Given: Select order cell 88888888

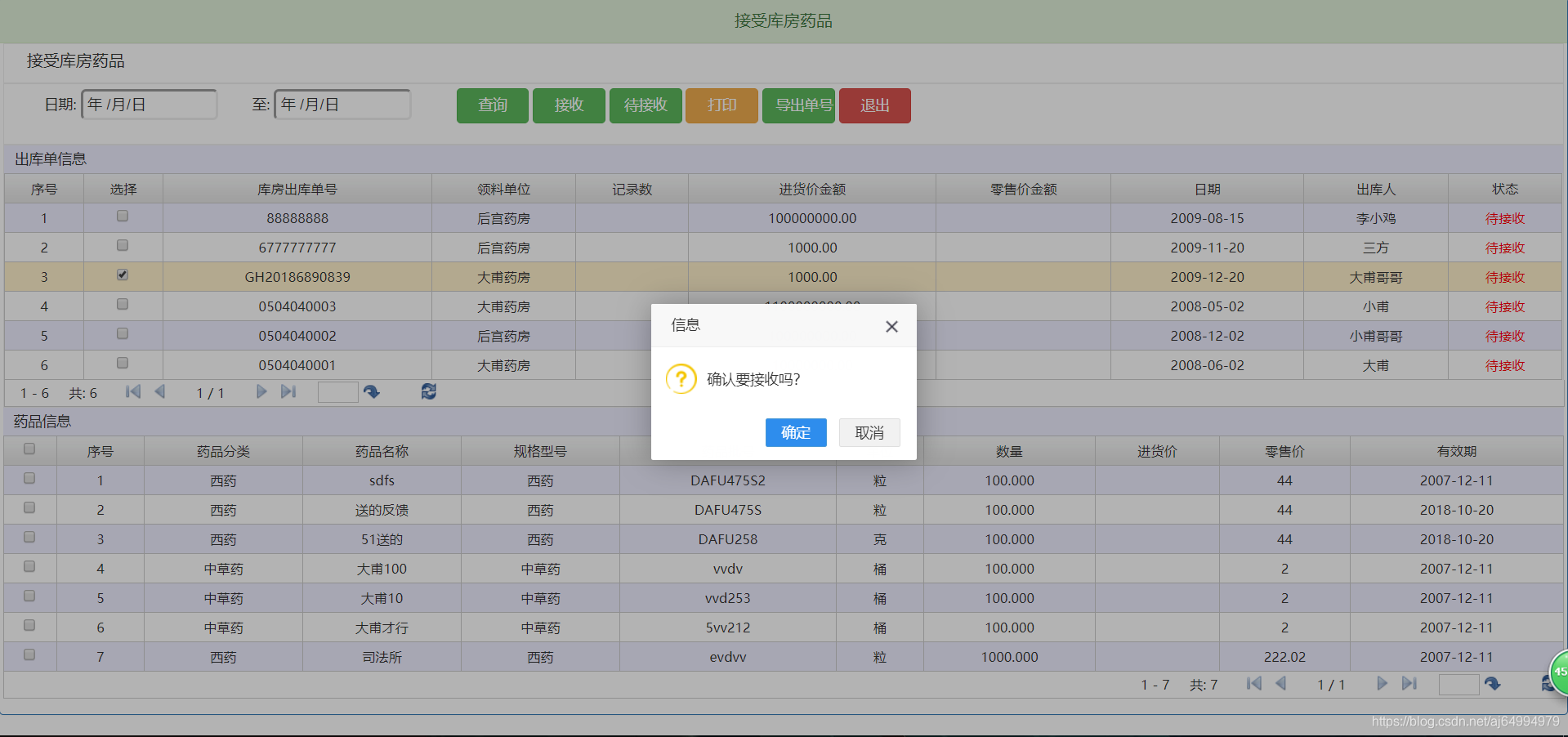Looking at the screenshot, I should click(x=297, y=218).
